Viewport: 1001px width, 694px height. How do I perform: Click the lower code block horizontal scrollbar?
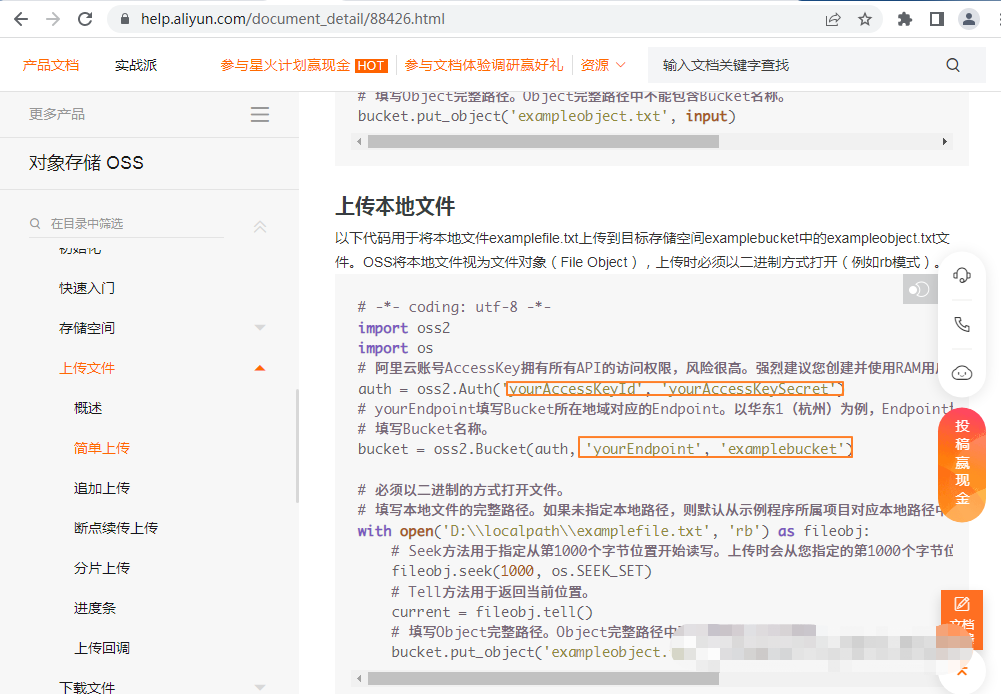coord(543,678)
